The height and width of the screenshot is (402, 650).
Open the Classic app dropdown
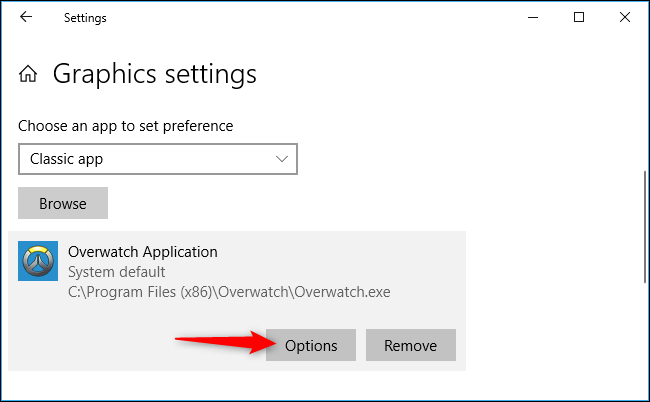point(157,159)
